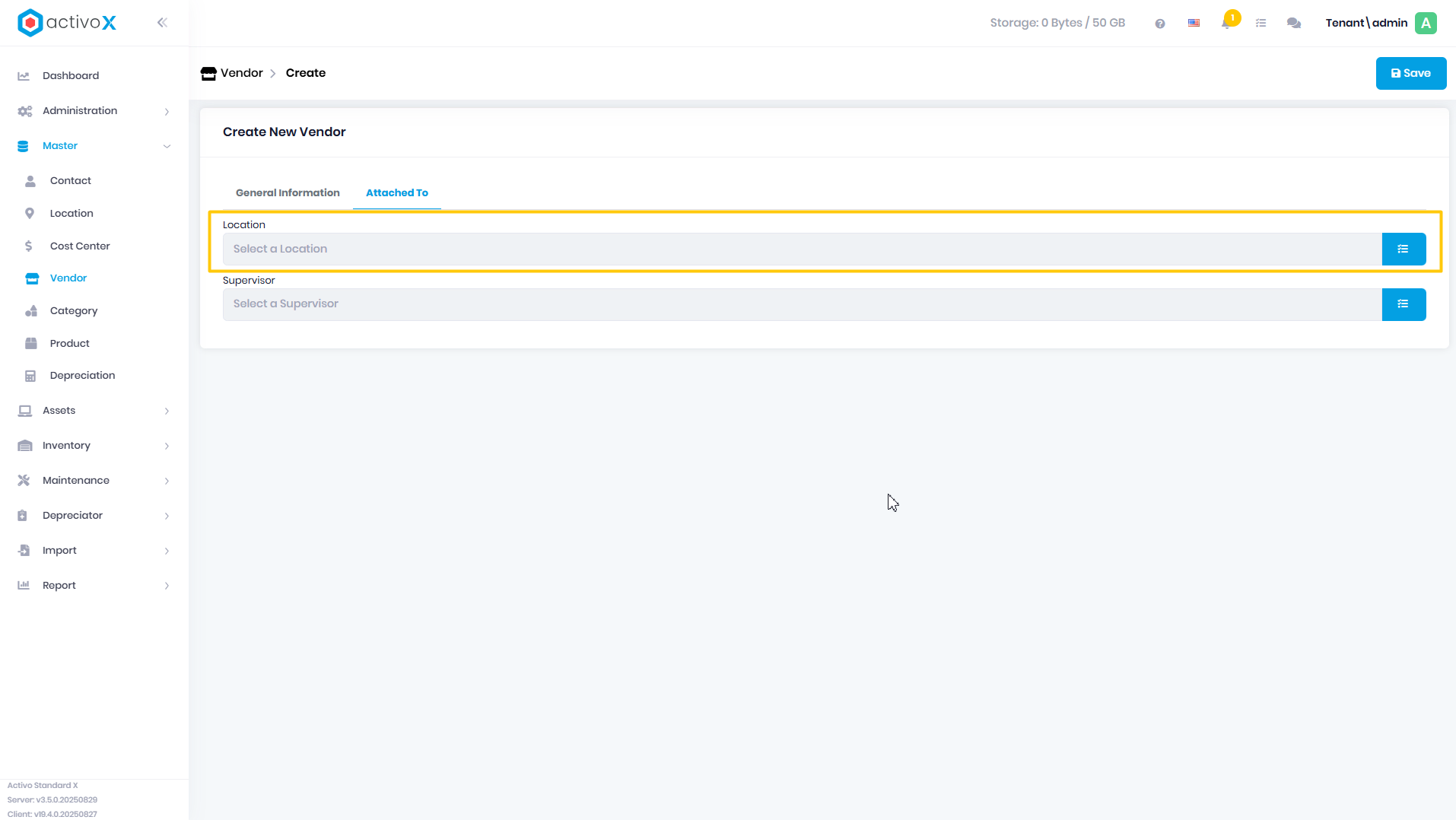1456x820 pixels.
Task: Click the Server version text
Action: [52, 800]
